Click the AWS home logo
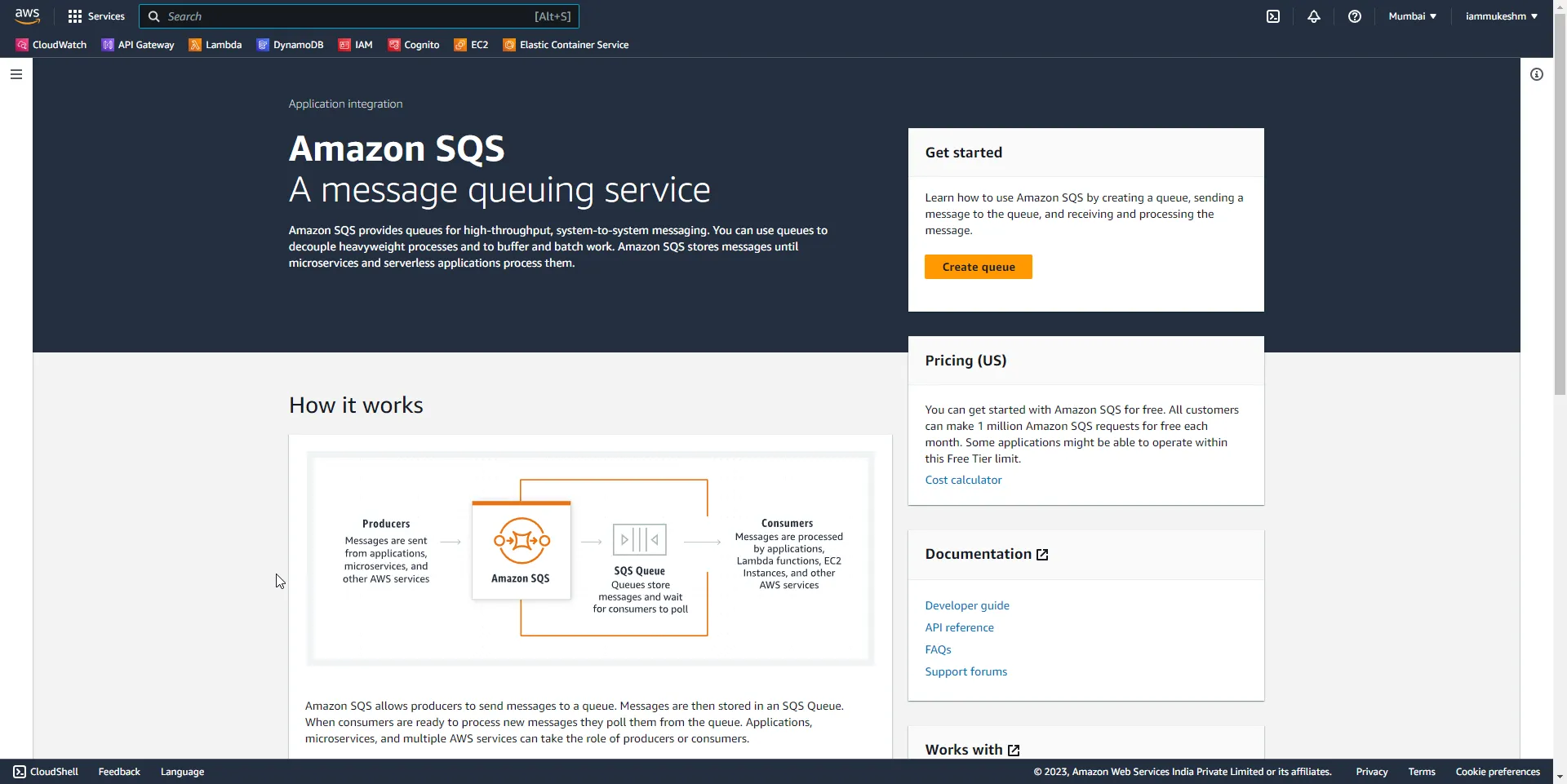The width and height of the screenshot is (1567, 784). (x=27, y=16)
